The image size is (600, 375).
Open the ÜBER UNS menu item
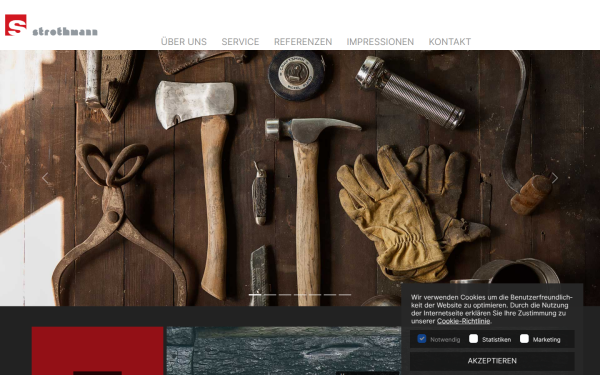point(184,41)
